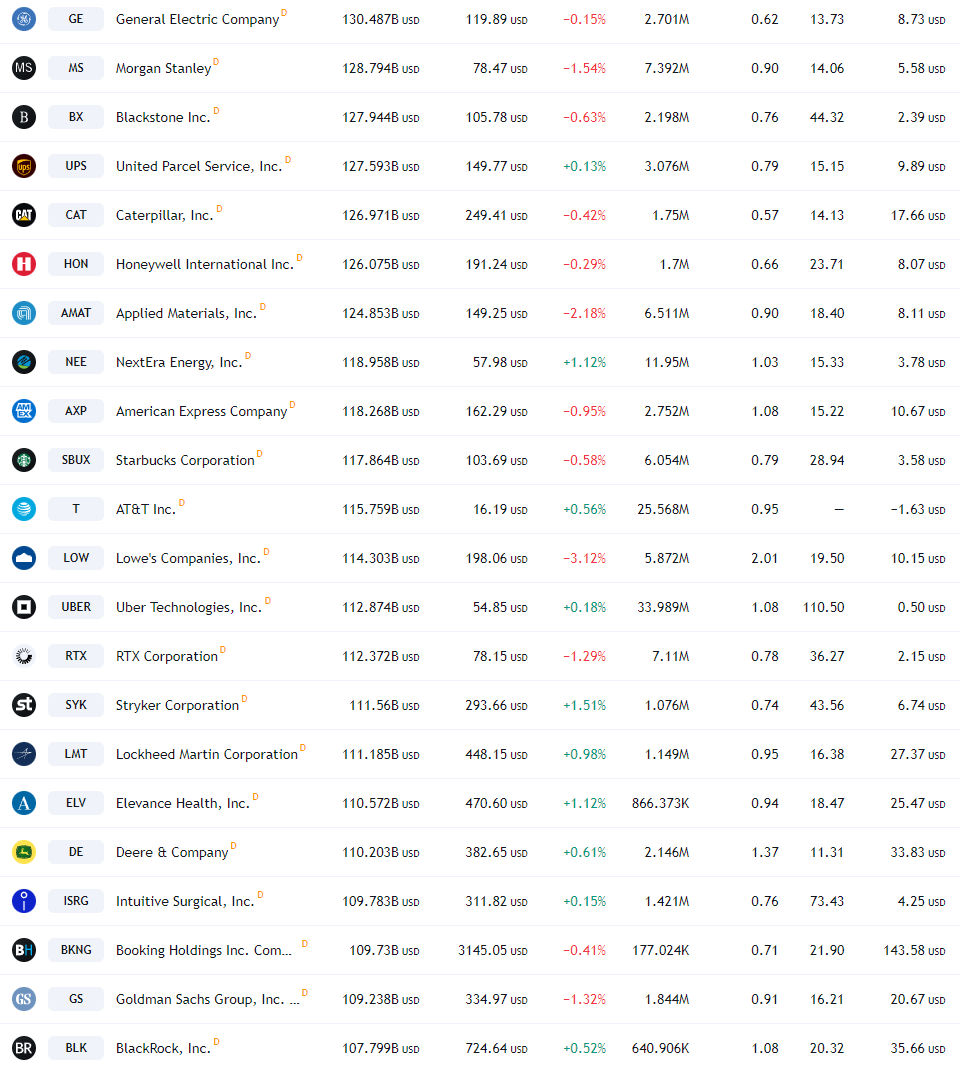This screenshot has width=960, height=1070.
Task: Click BlackRock volume 640.906K
Action: click(660, 1049)
